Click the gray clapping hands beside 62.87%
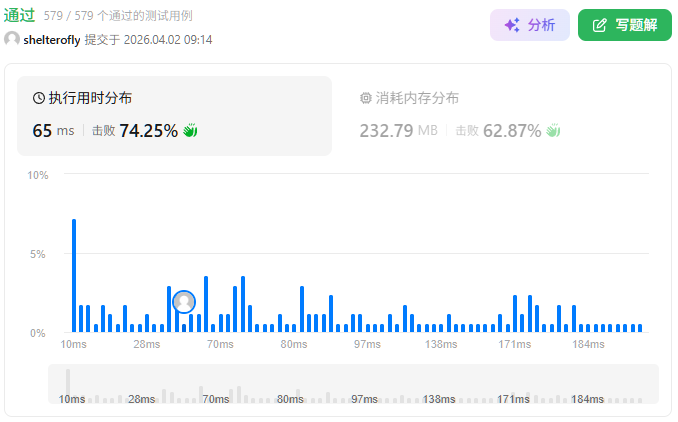The width and height of the screenshot is (678, 422). point(553,131)
